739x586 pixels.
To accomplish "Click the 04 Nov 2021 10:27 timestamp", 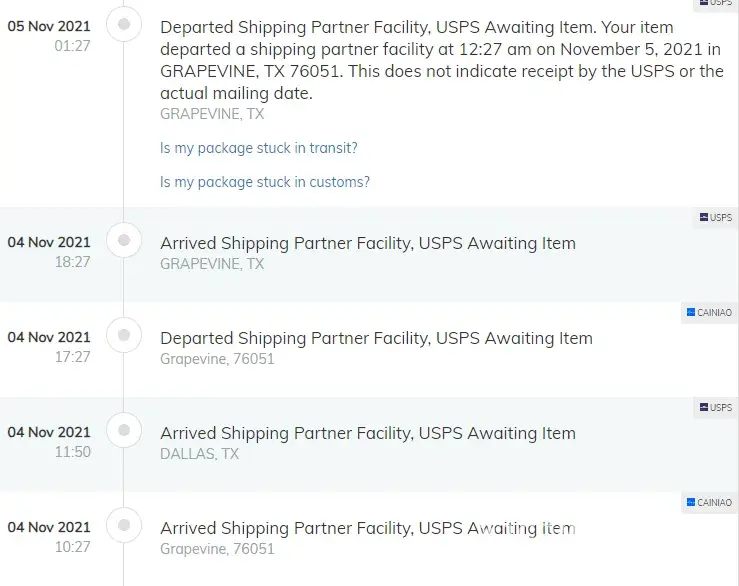I will pyautogui.click(x=49, y=536).
